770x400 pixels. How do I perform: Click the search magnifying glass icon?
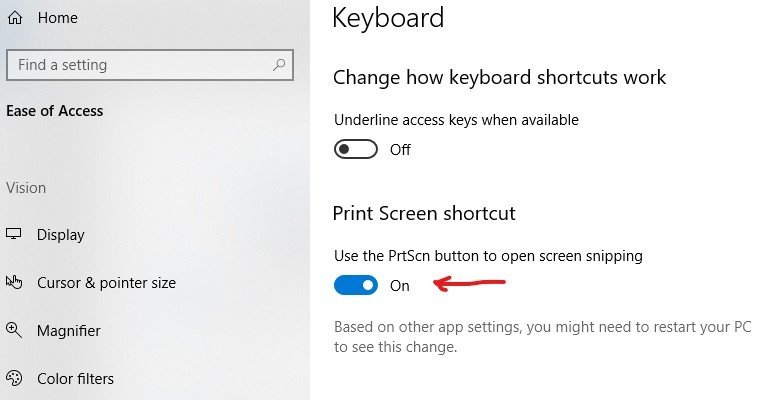tap(279, 65)
